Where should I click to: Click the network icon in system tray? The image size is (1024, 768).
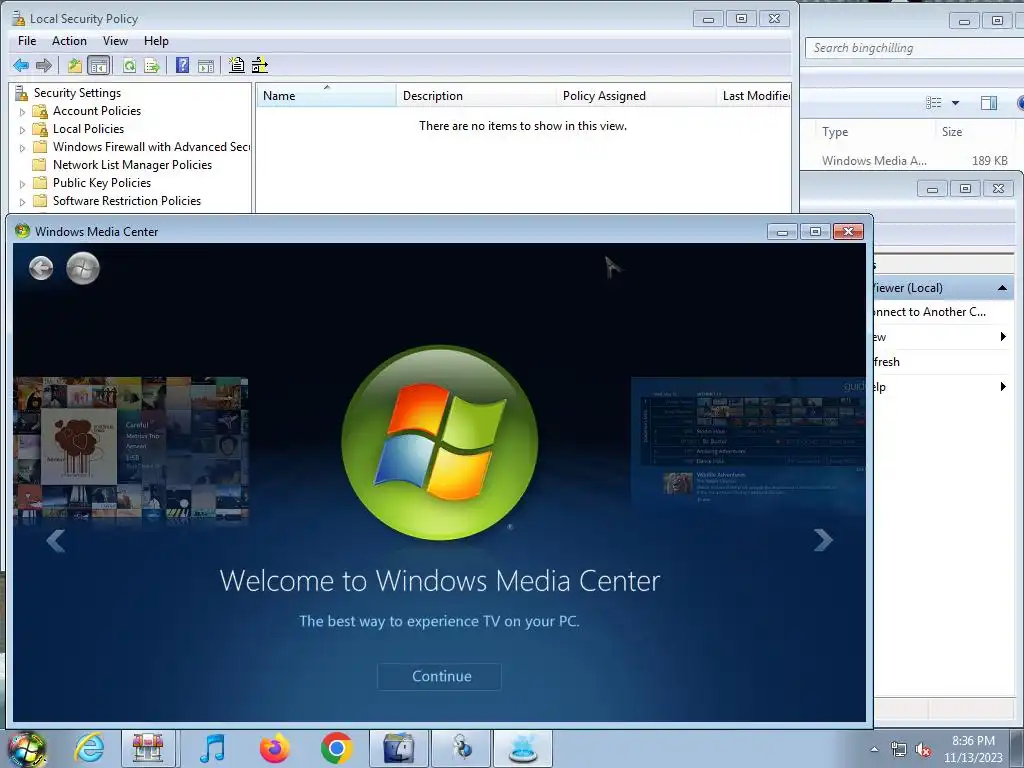(x=899, y=750)
